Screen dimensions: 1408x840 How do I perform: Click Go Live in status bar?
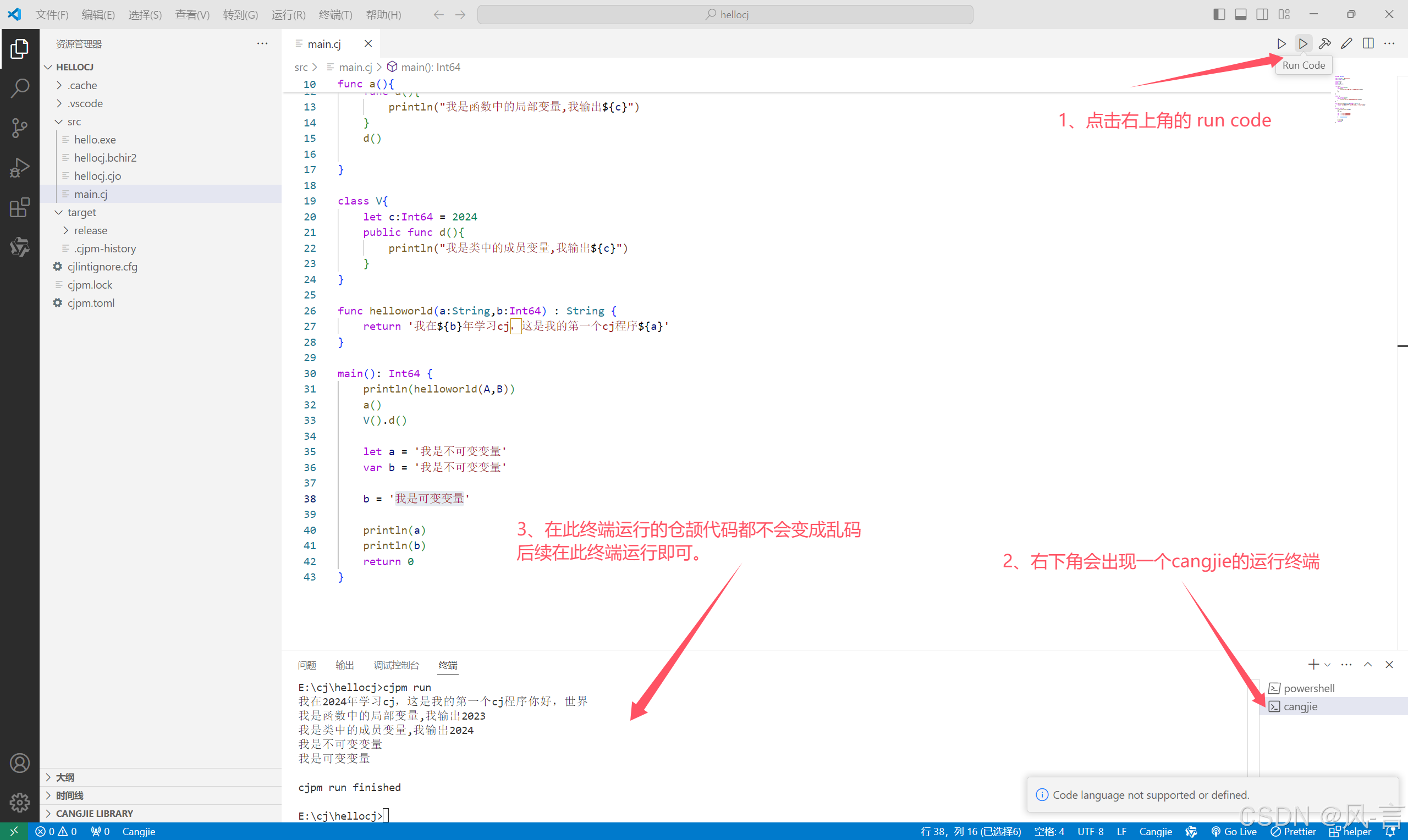click(1234, 831)
